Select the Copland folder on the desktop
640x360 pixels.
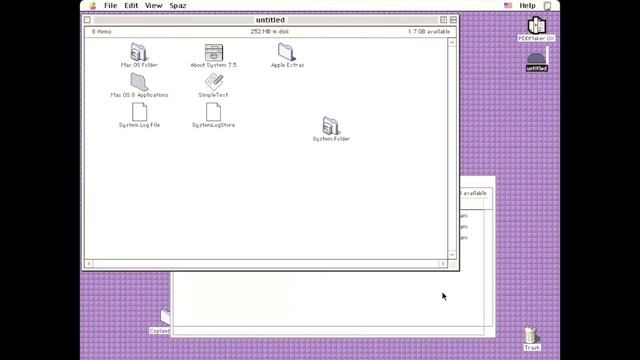tap(164, 317)
